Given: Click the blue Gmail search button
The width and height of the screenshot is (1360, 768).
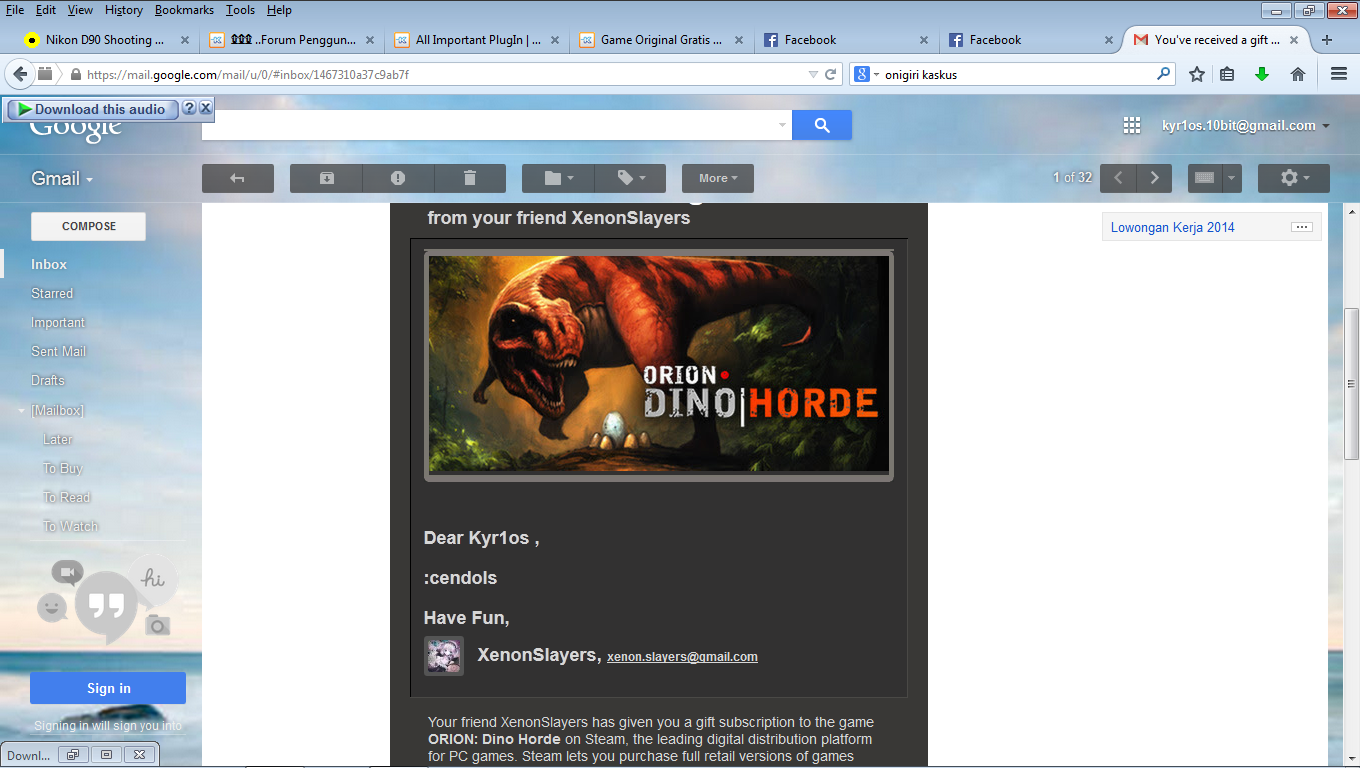Looking at the screenshot, I should (x=822, y=125).
